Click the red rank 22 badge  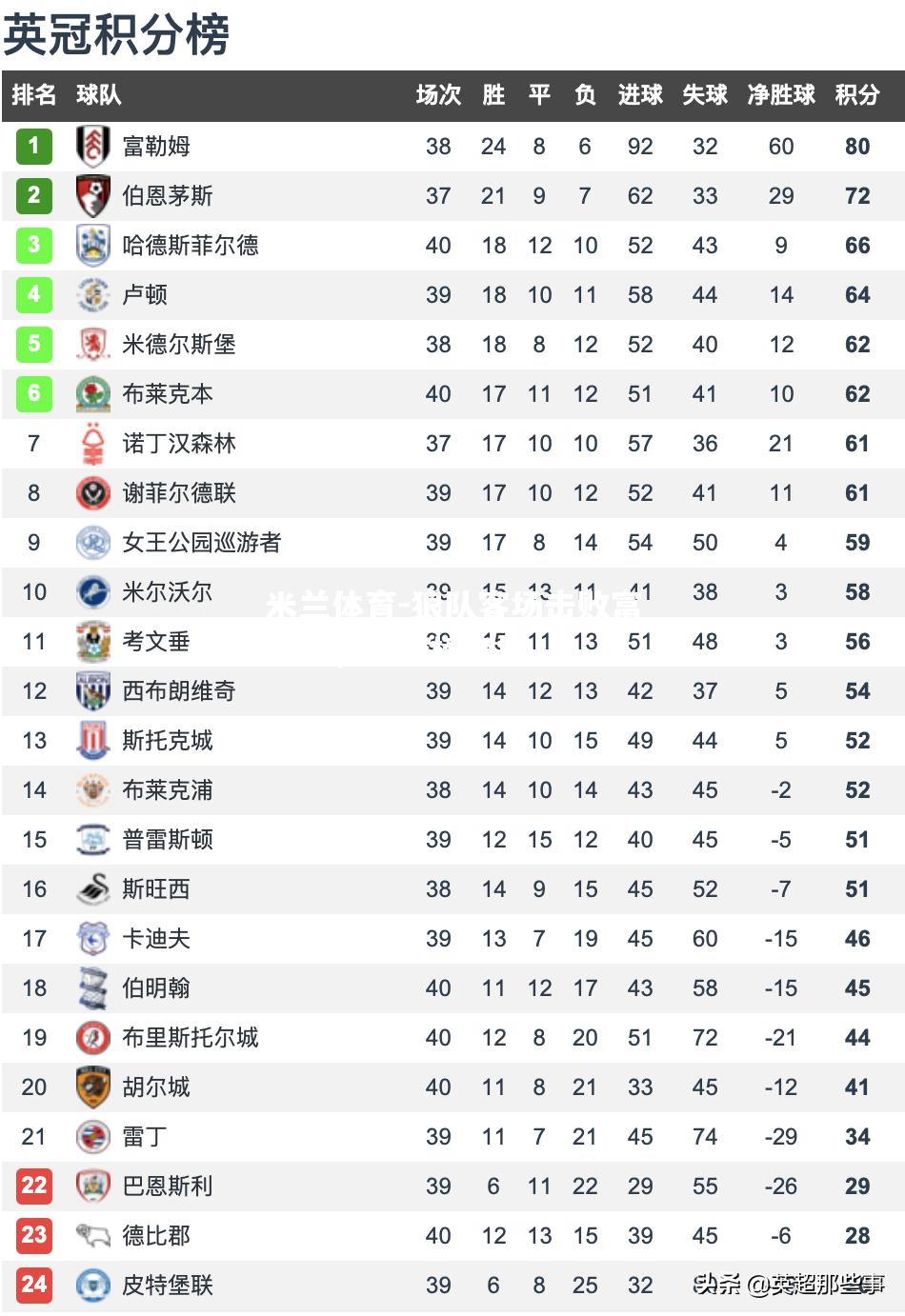click(x=33, y=1186)
